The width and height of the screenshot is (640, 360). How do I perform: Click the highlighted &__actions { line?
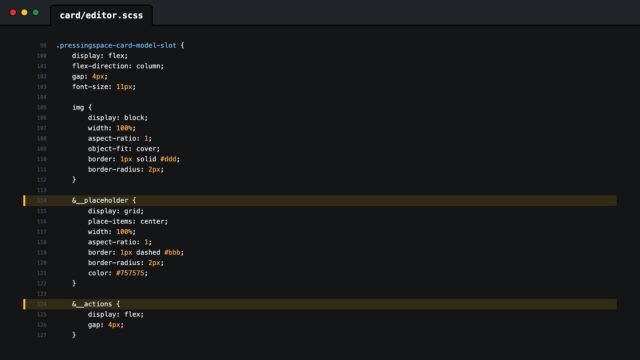[x=320, y=304]
